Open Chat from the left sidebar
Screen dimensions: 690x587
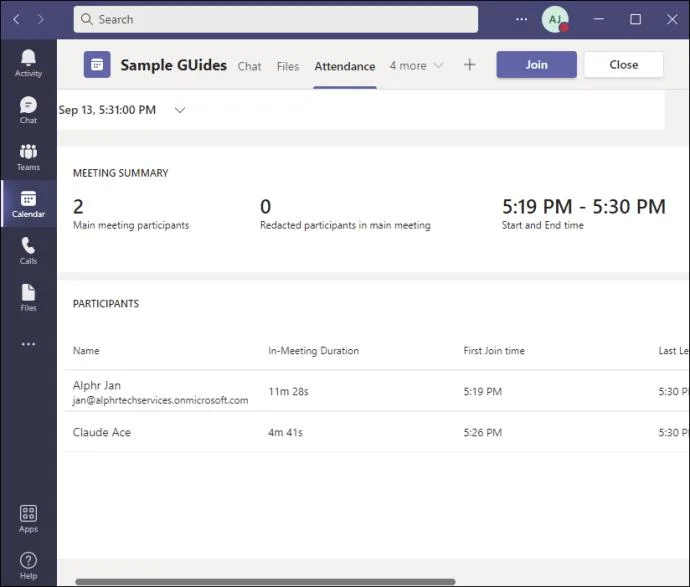(28, 110)
